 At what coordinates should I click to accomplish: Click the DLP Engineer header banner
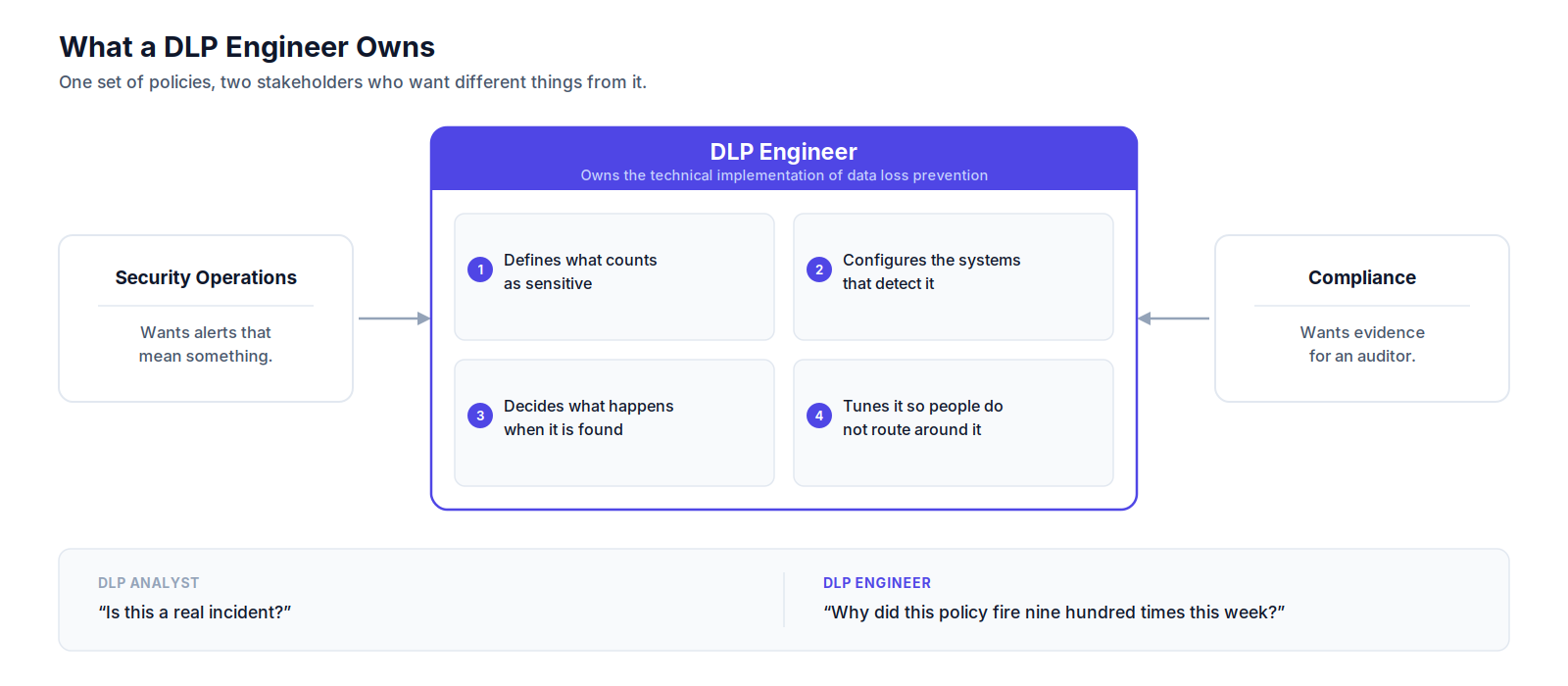[x=784, y=159]
